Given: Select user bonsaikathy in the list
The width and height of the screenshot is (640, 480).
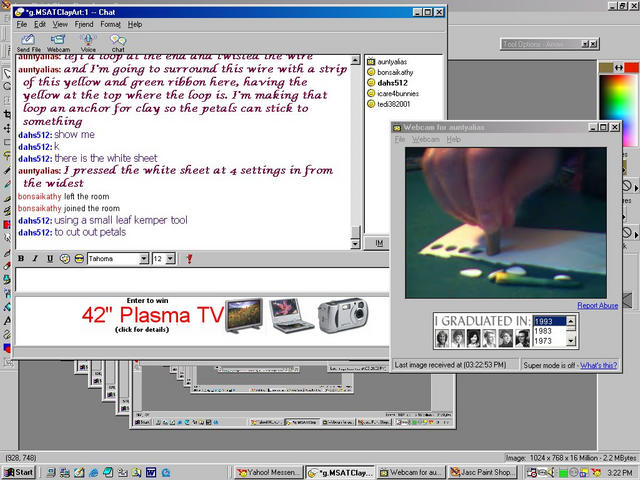Looking at the screenshot, I should click(395, 72).
